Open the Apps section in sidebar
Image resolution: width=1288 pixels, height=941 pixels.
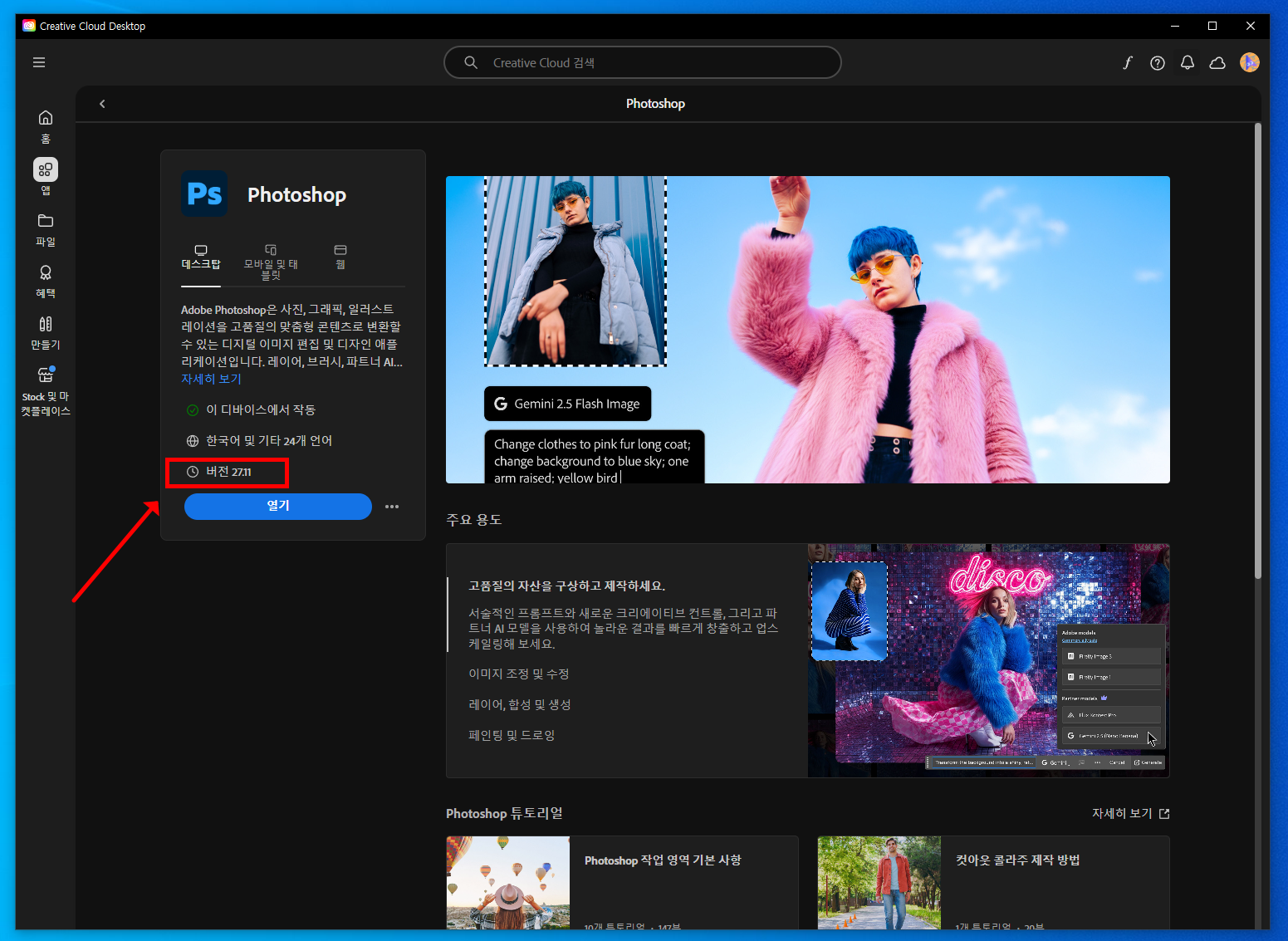click(46, 177)
